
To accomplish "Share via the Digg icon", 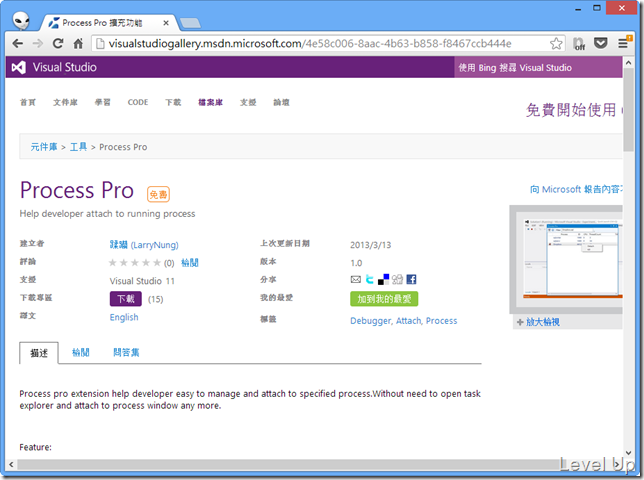I will [397, 280].
